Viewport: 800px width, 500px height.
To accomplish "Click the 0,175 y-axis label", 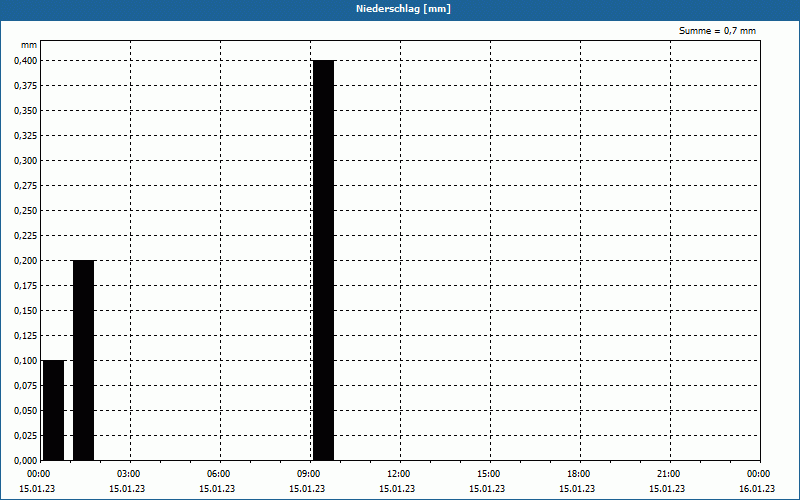I will coord(26,286).
